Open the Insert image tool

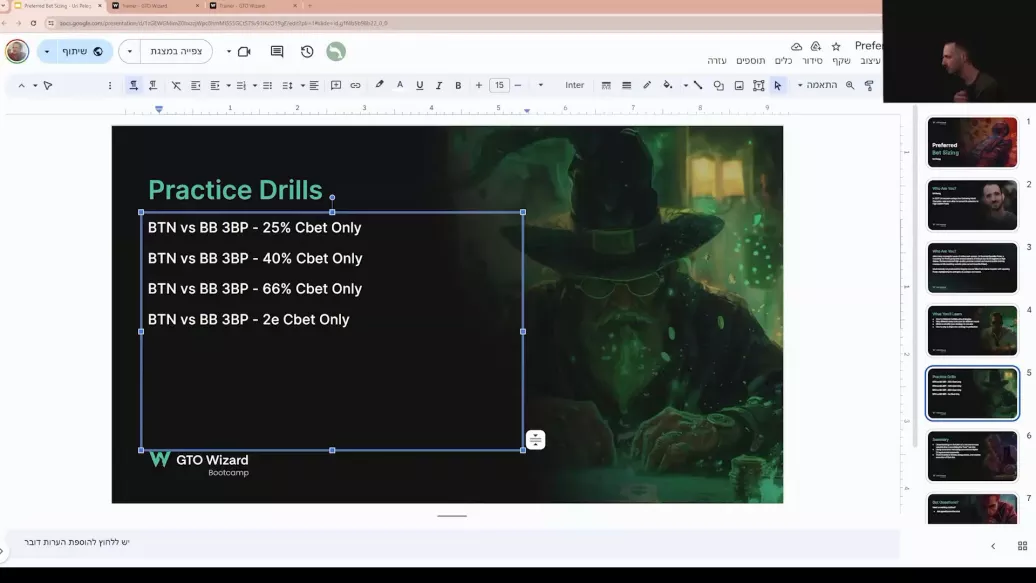click(x=739, y=85)
